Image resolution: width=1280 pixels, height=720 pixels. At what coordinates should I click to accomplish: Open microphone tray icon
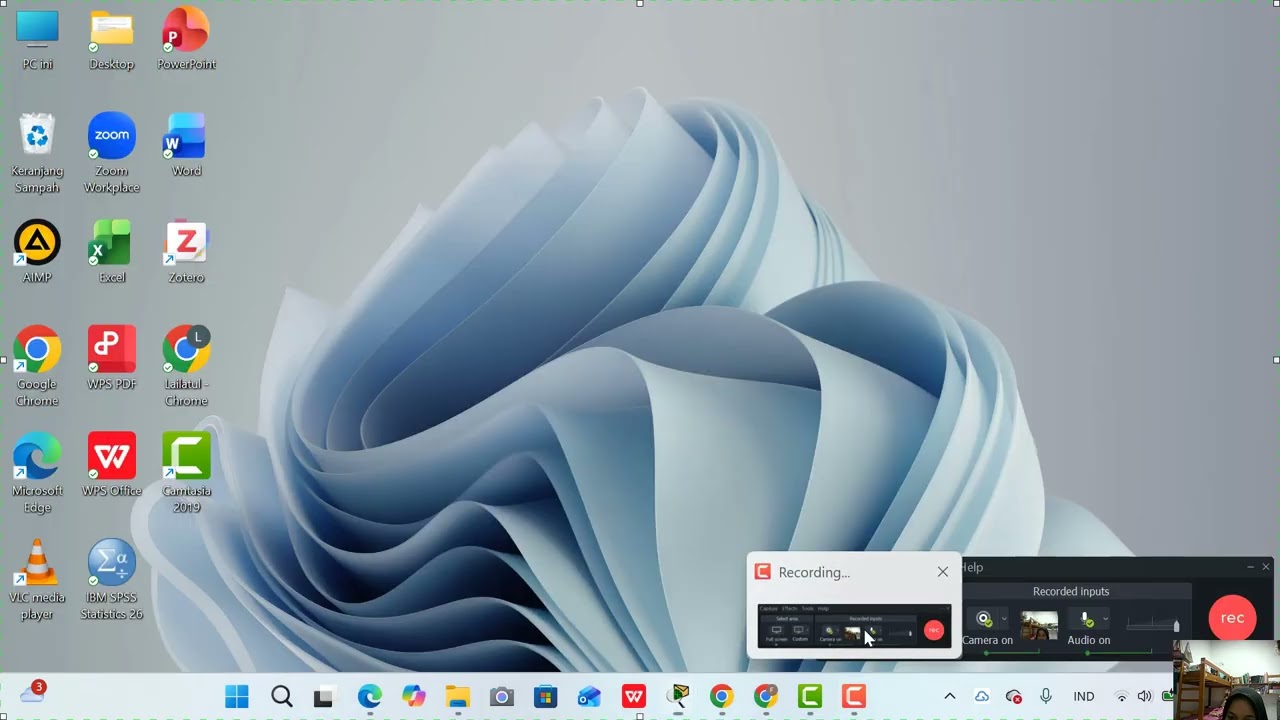coord(1046,697)
